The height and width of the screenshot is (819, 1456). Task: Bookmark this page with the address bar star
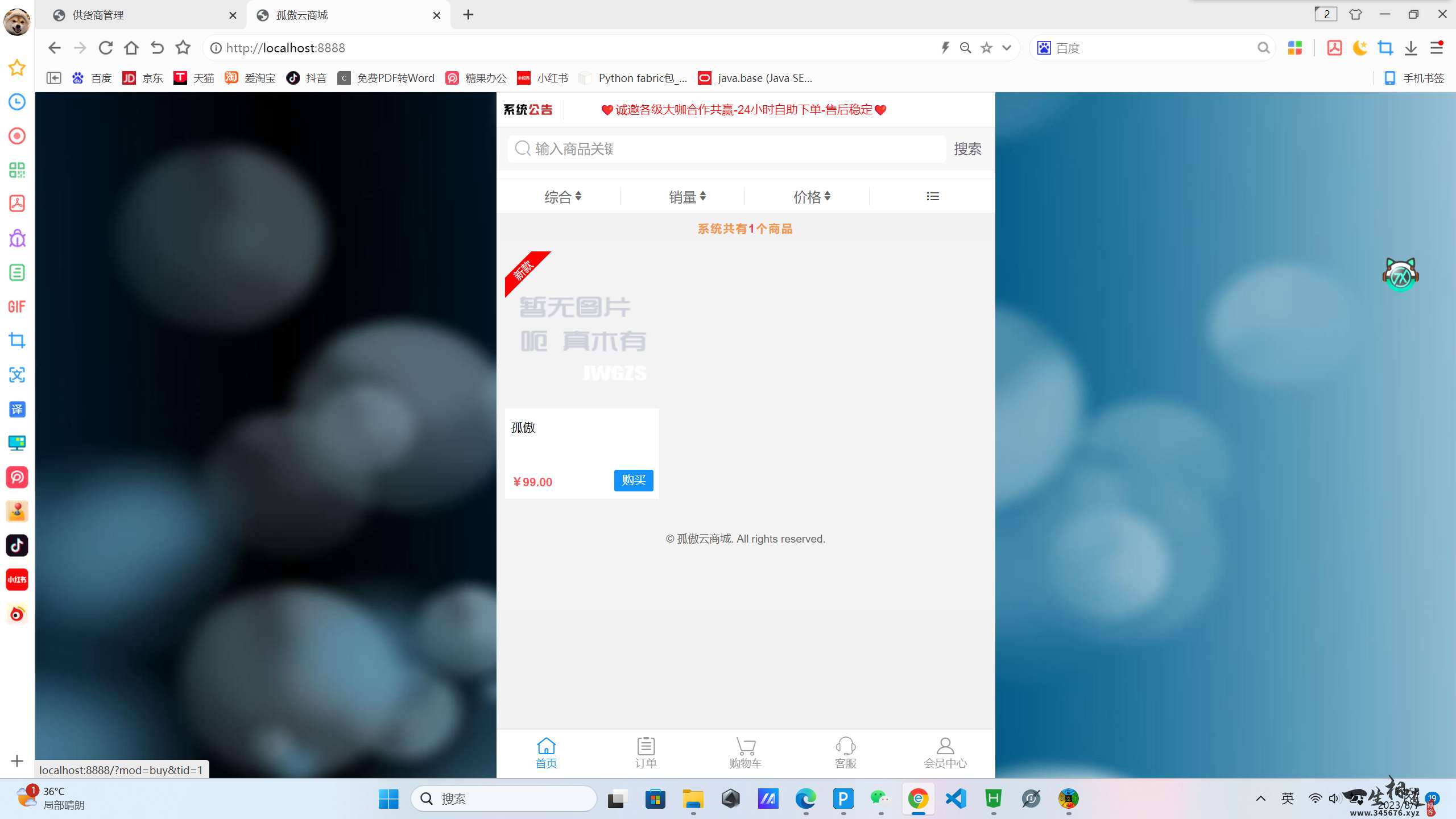click(986, 48)
